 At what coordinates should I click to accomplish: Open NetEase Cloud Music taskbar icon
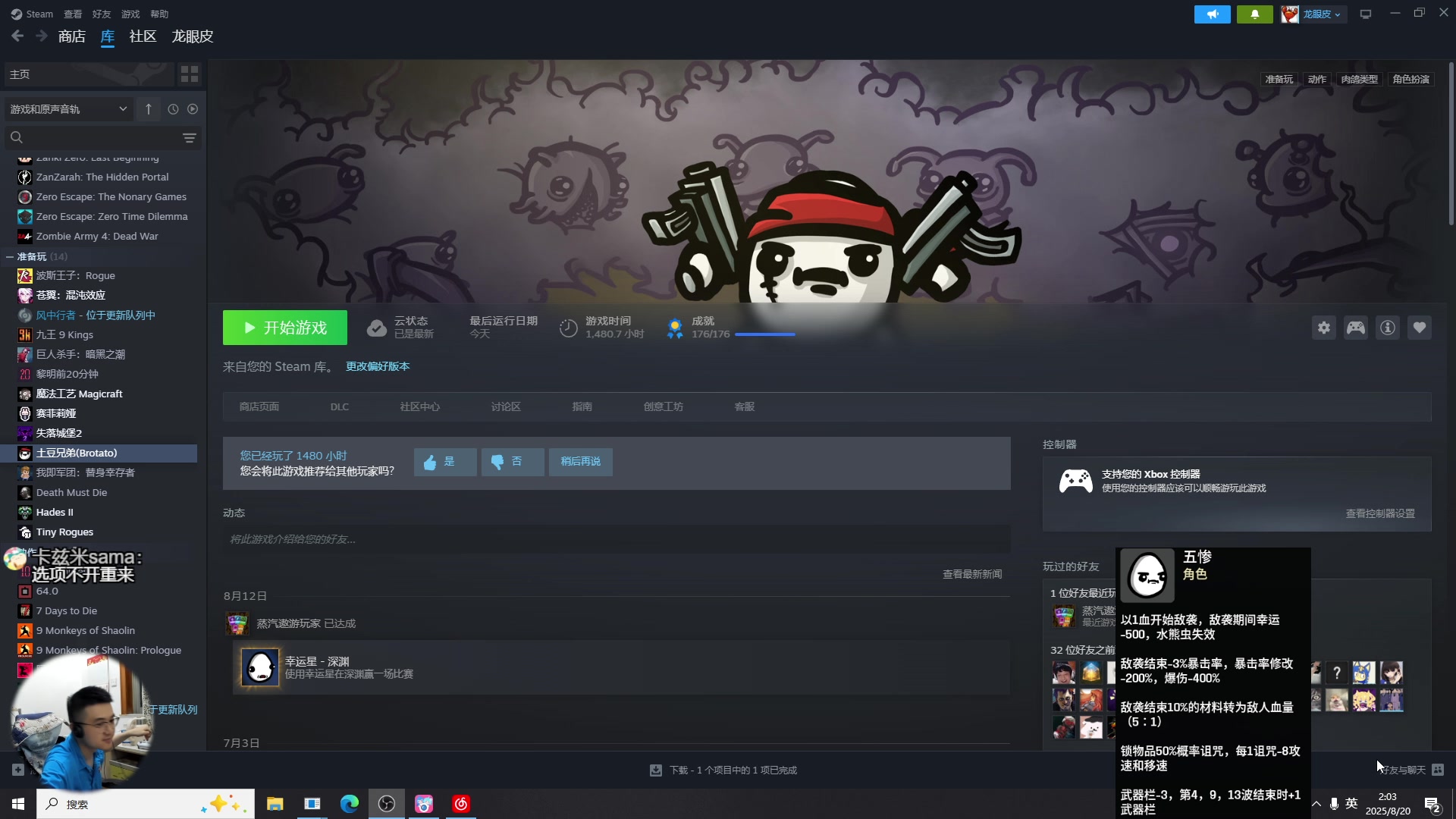tap(461, 804)
